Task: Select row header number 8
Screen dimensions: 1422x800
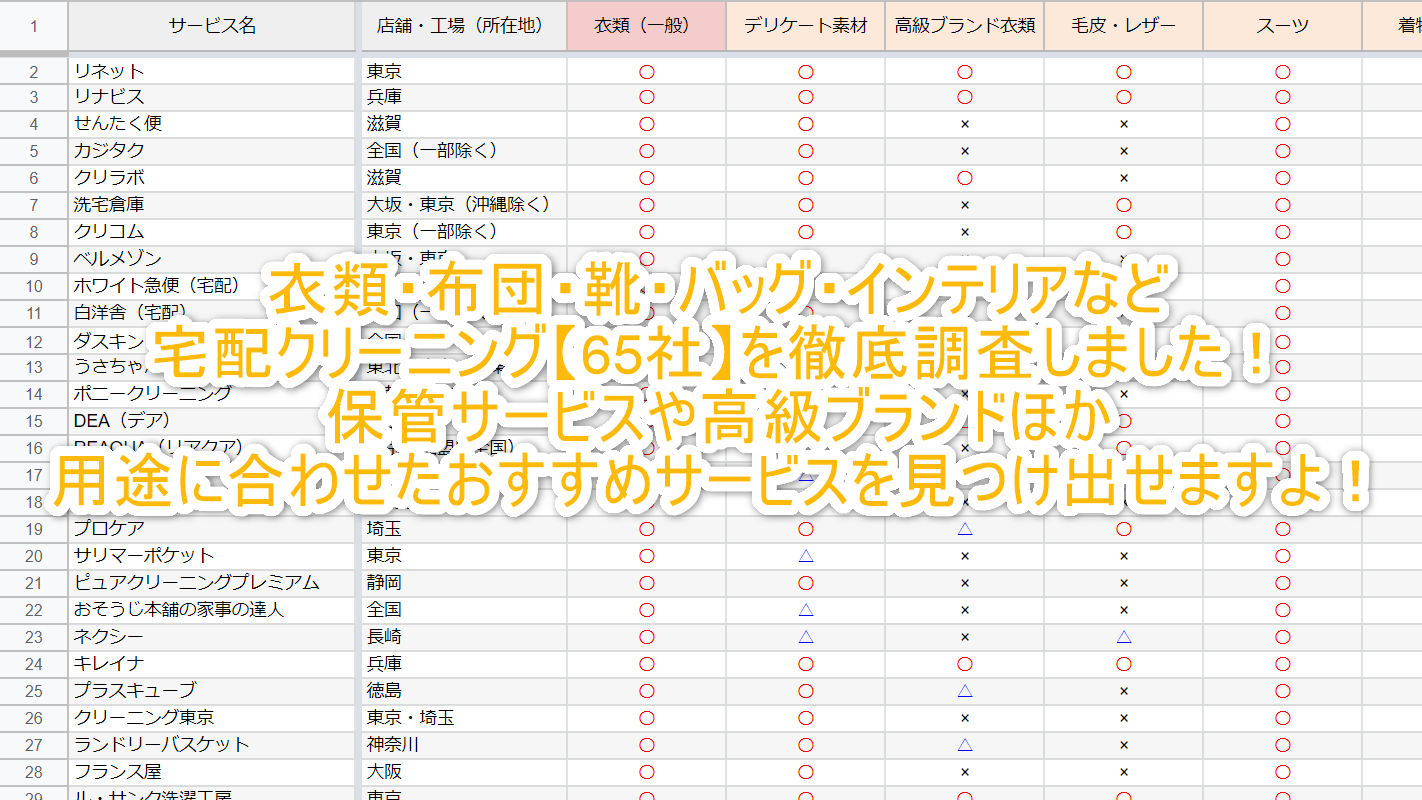Action: tap(34, 232)
